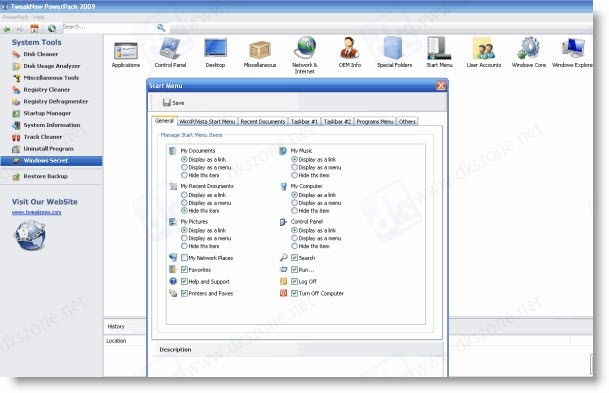The image size is (609, 393).
Task: Click the home icon in toolbar
Action: coord(35,28)
